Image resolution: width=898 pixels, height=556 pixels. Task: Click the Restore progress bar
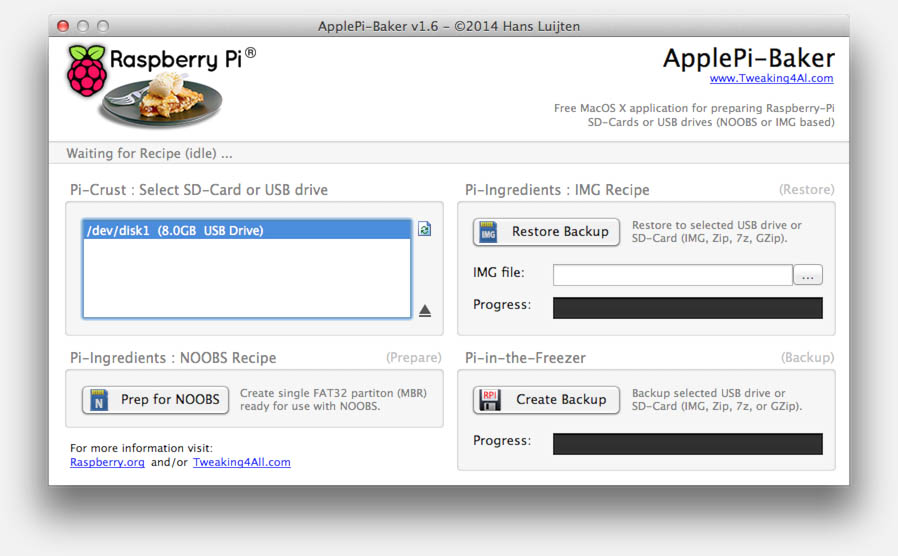[688, 308]
